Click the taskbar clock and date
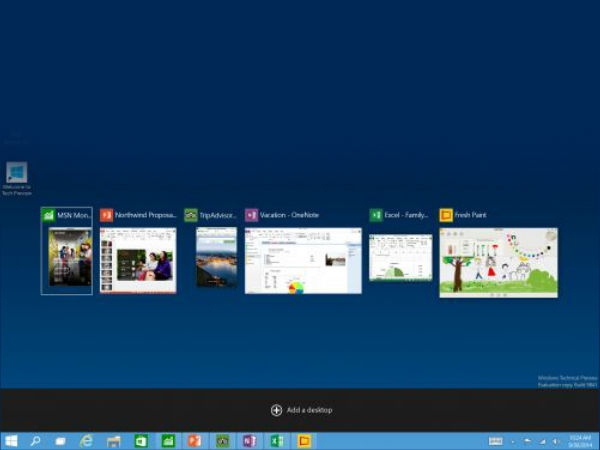Image resolution: width=600 pixels, height=450 pixels. [x=580, y=441]
